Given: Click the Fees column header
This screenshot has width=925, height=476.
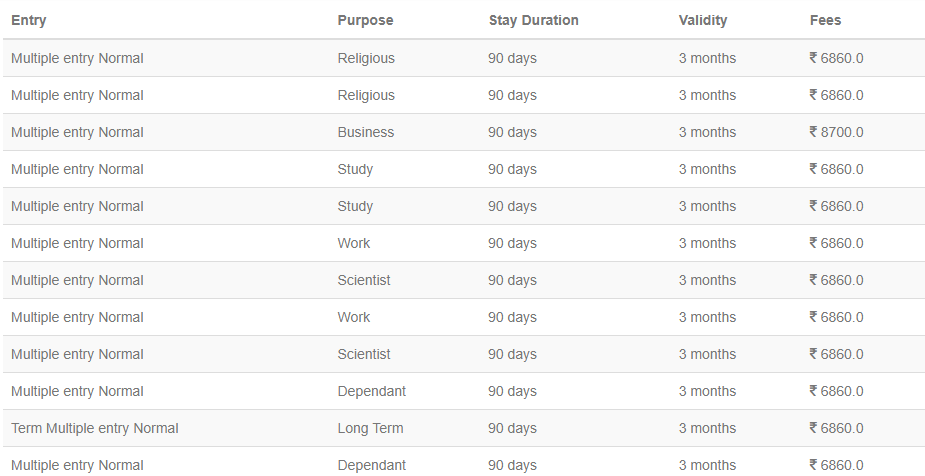Looking at the screenshot, I should click(x=825, y=21).
